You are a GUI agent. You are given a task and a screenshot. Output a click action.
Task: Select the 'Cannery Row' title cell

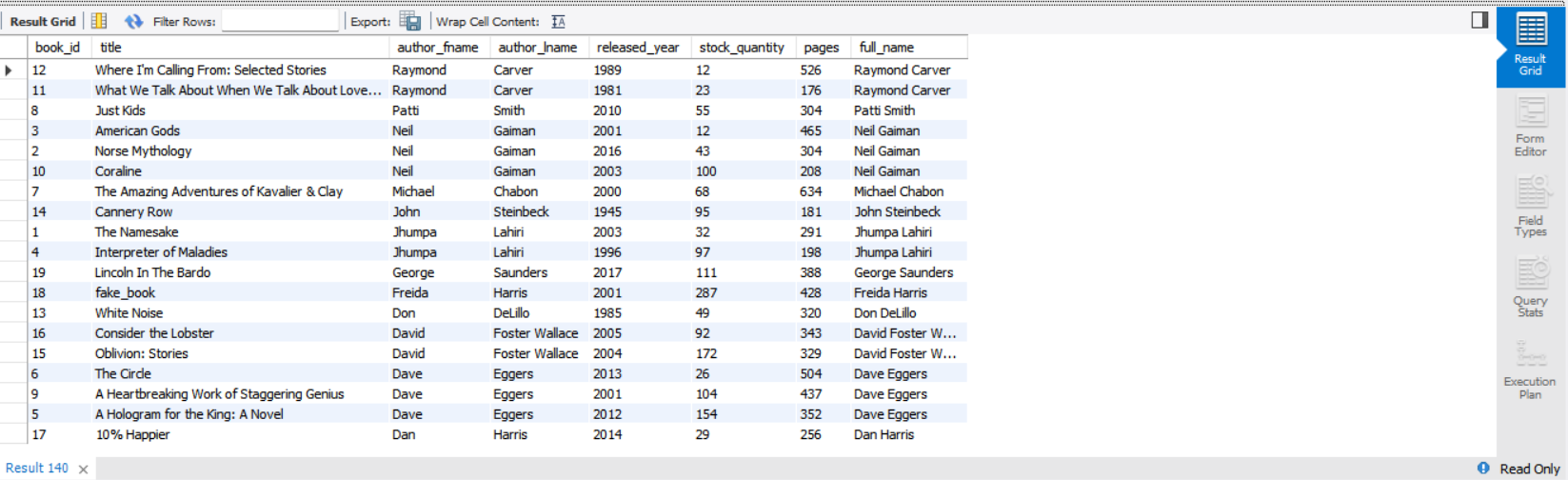(240, 211)
